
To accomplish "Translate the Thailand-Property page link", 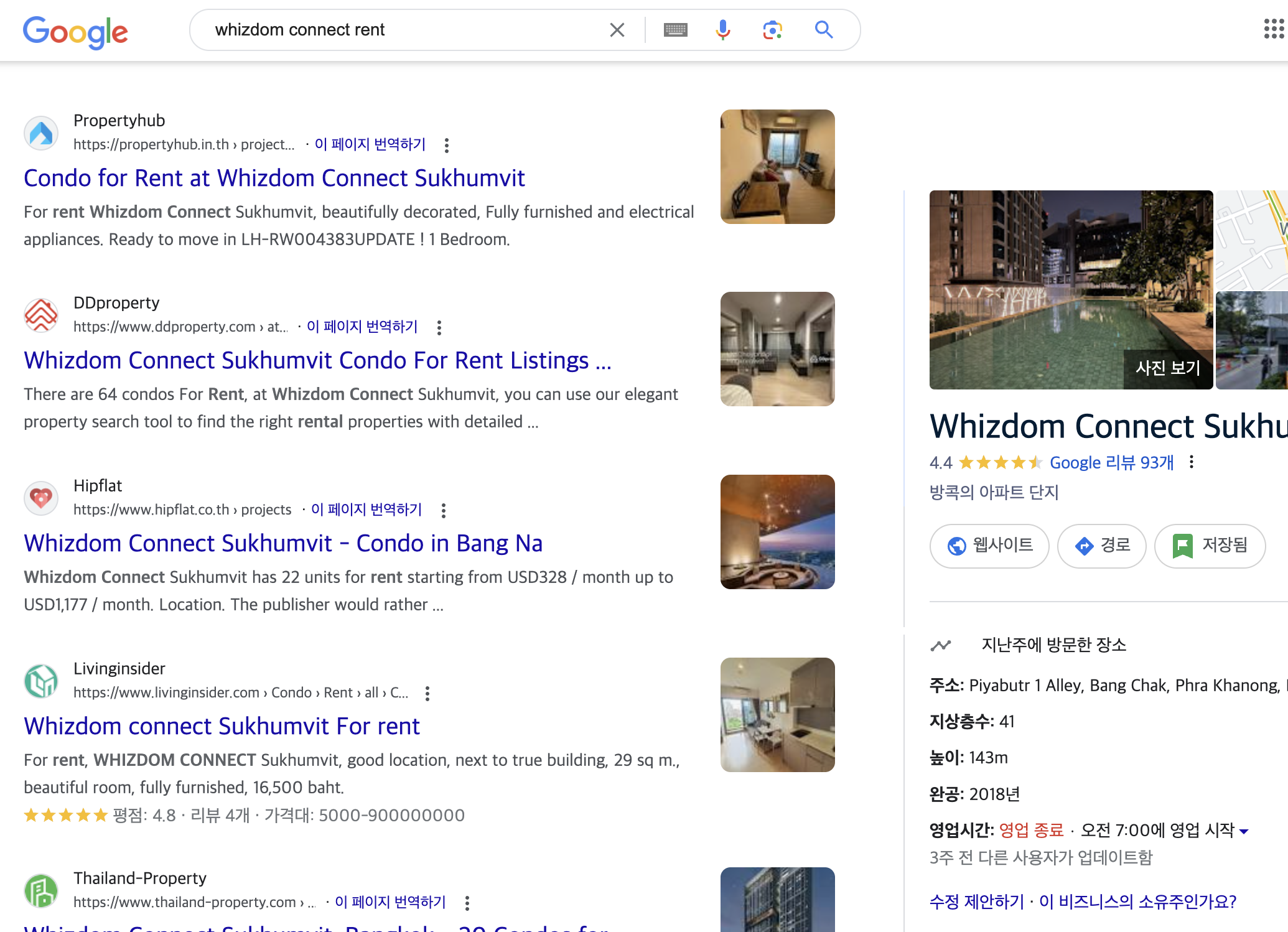I will [x=390, y=902].
